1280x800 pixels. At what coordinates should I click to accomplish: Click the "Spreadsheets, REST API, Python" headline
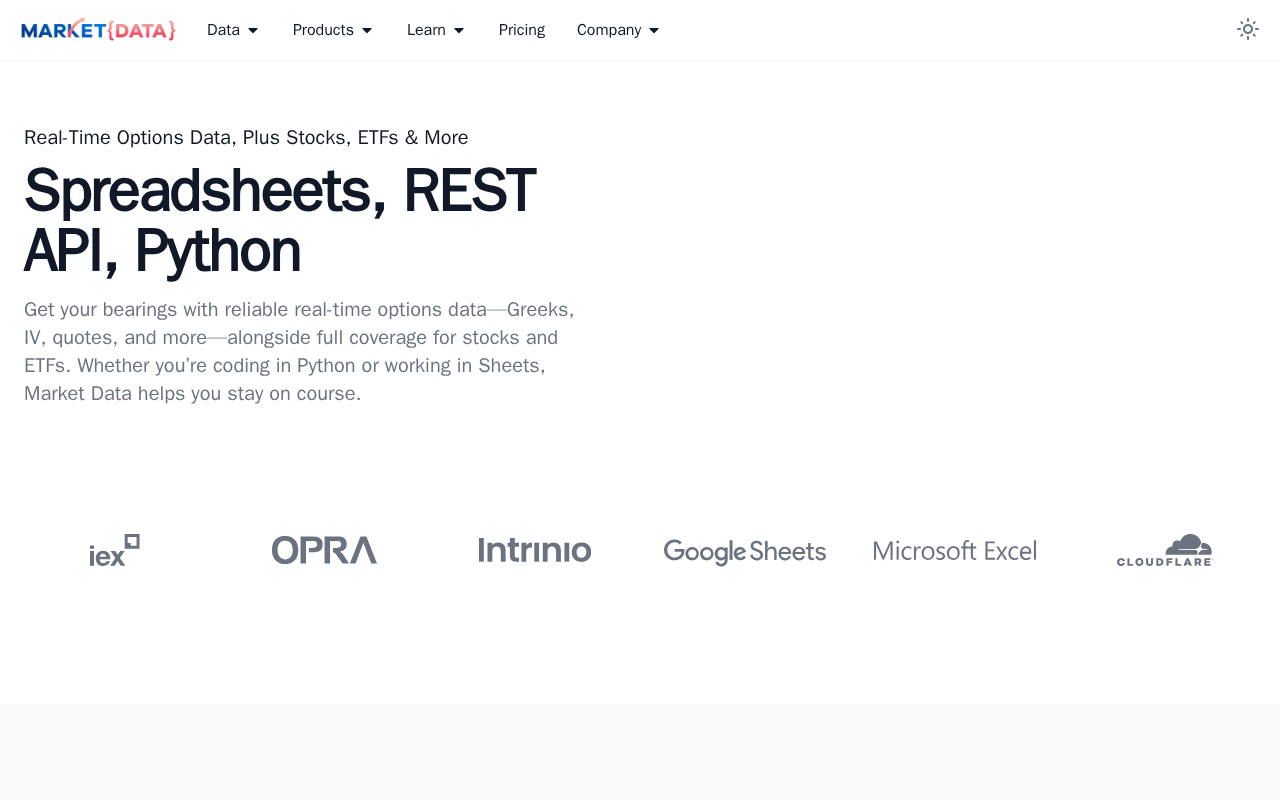pos(280,220)
